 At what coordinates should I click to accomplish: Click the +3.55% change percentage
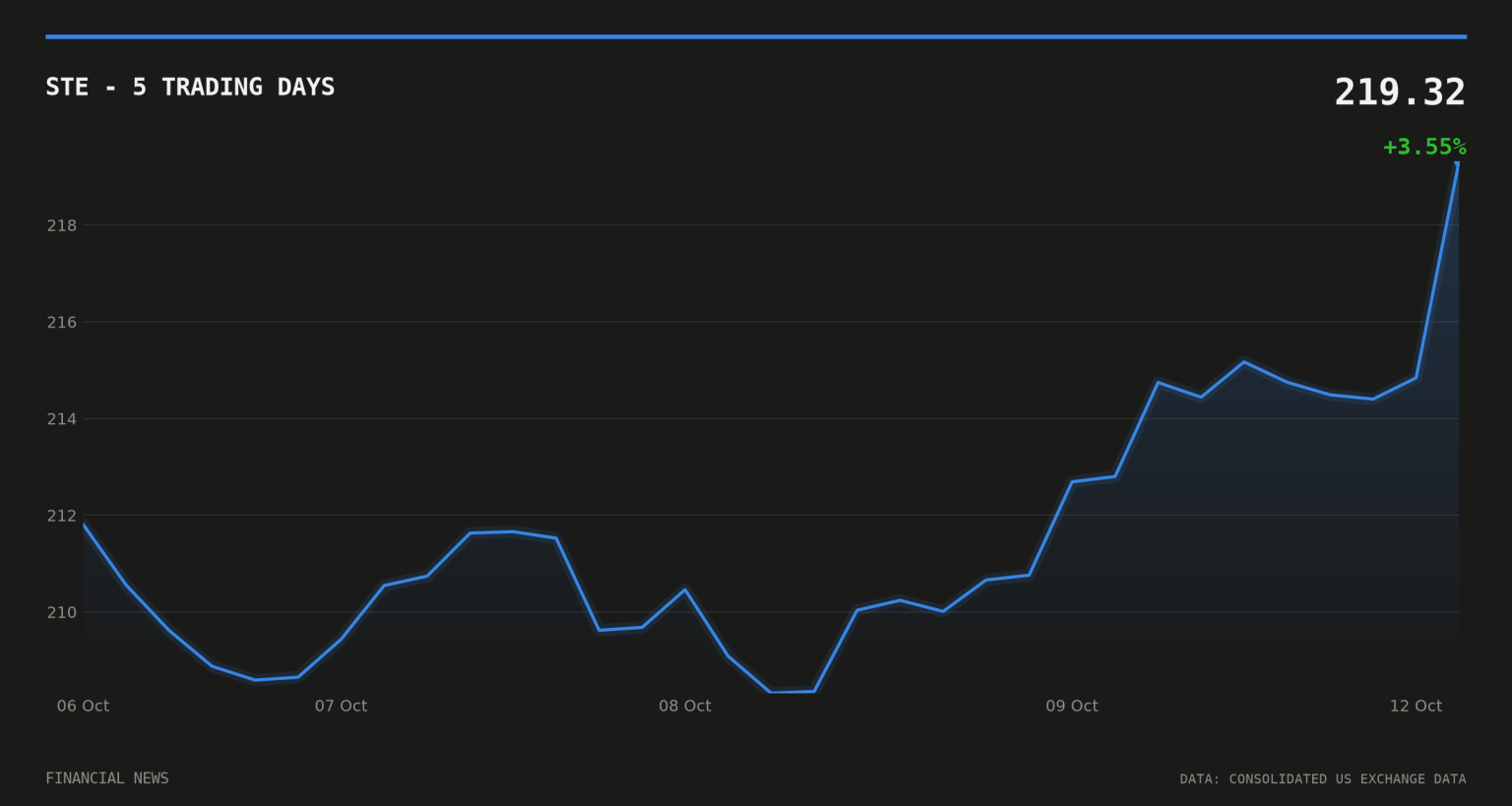(x=1424, y=147)
